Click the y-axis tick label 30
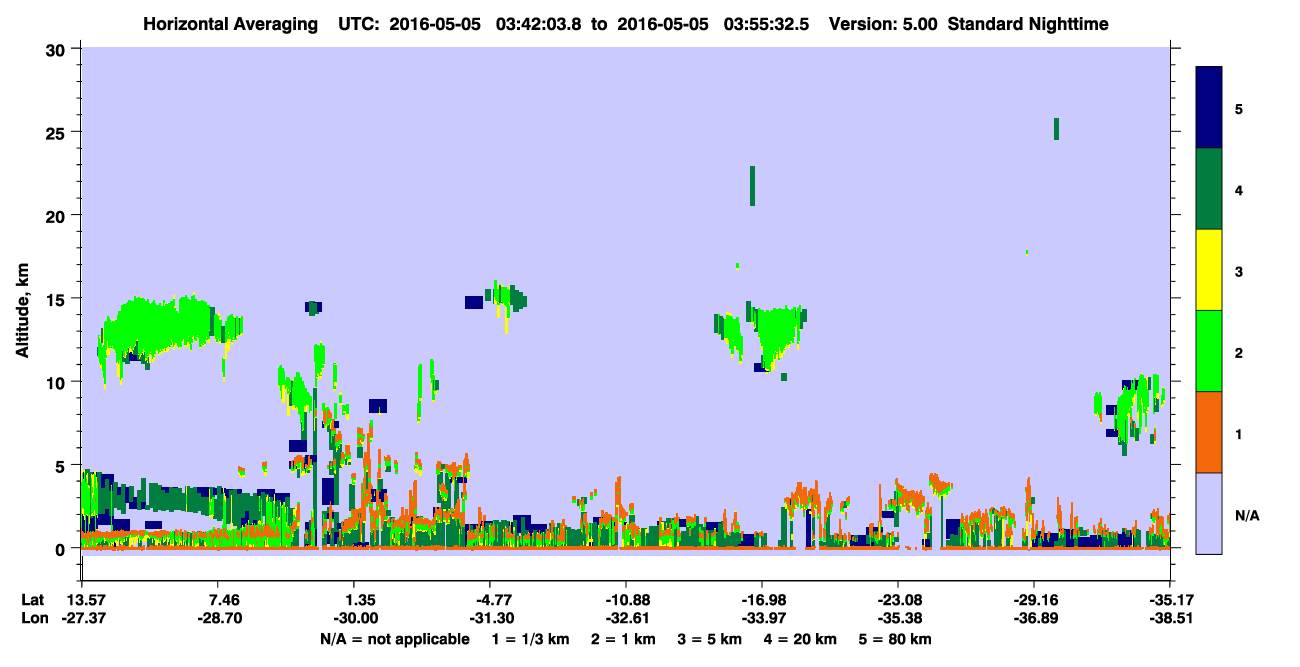The height and width of the screenshot is (667, 1300). point(58,49)
